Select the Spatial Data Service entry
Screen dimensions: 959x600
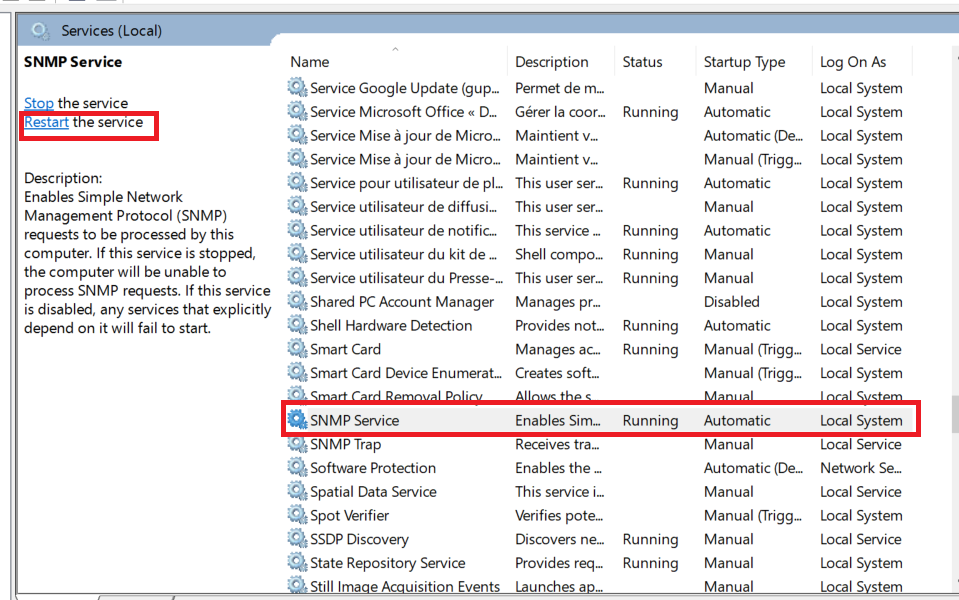pos(373,492)
